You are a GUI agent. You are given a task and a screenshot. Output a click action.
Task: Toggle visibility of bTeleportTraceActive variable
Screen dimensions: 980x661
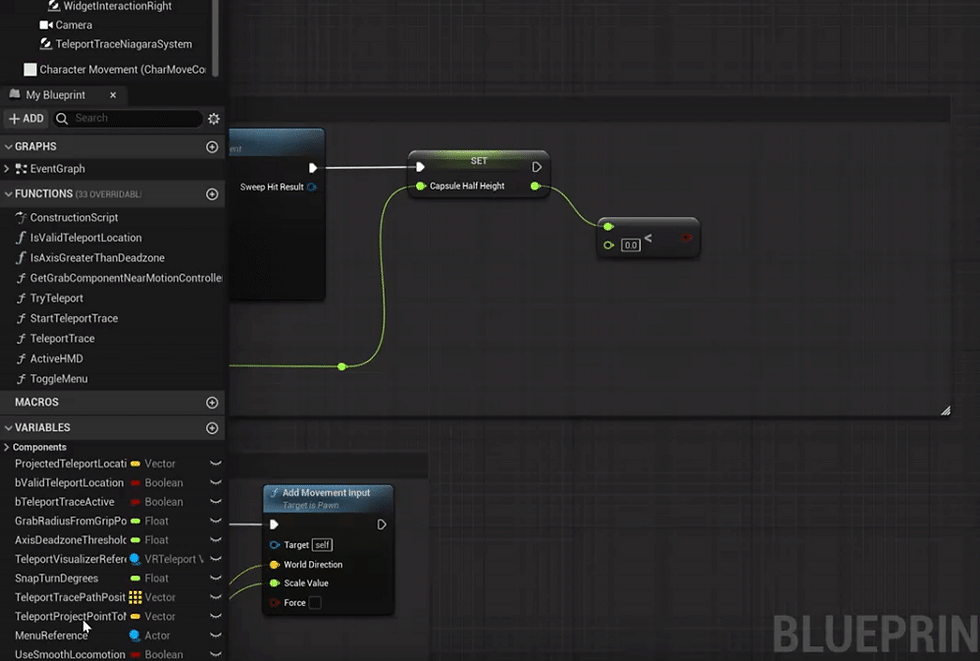tap(216, 502)
